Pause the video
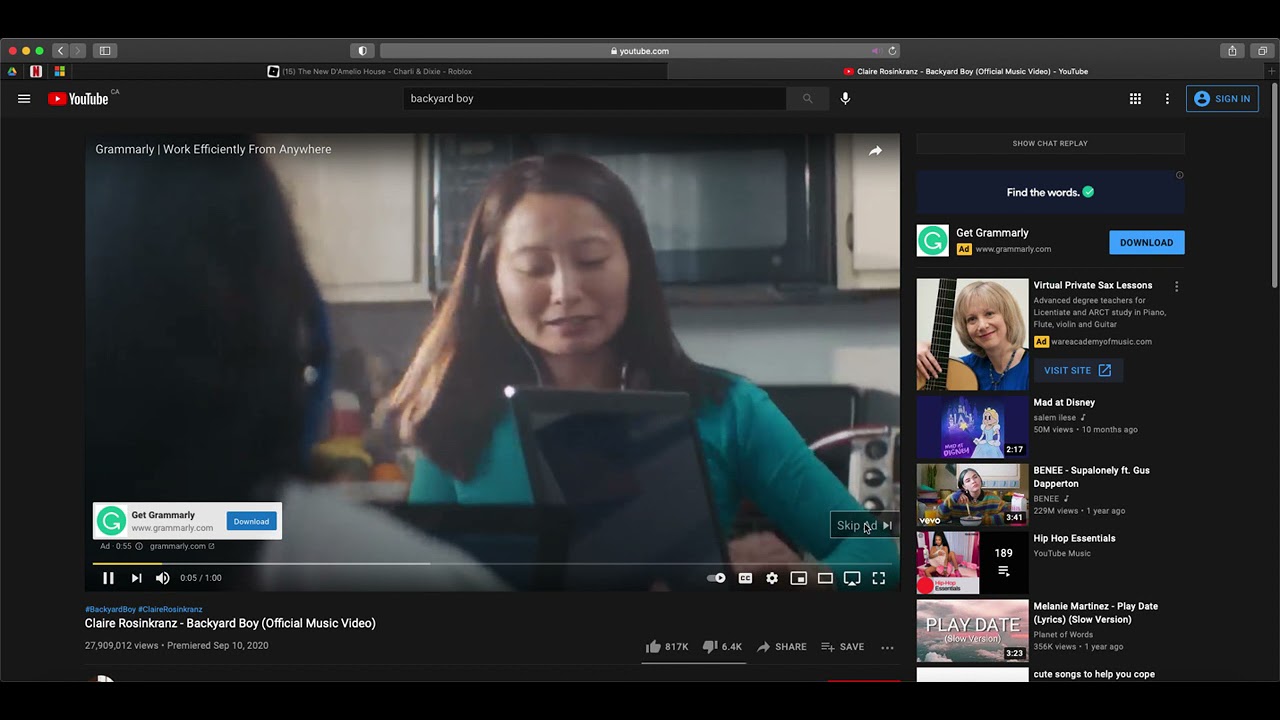This screenshot has width=1280, height=720. pyautogui.click(x=108, y=578)
